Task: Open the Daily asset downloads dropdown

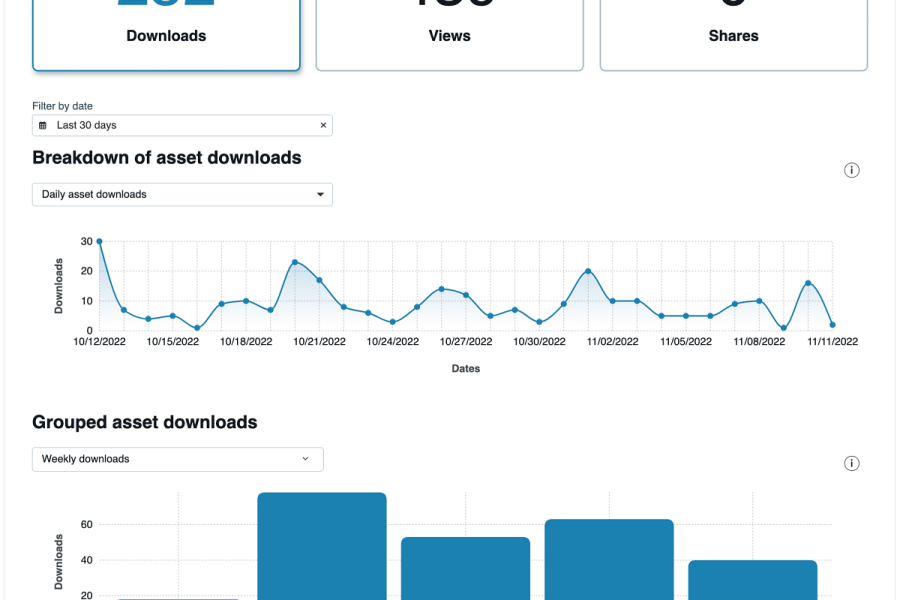Action: pyautogui.click(x=182, y=195)
